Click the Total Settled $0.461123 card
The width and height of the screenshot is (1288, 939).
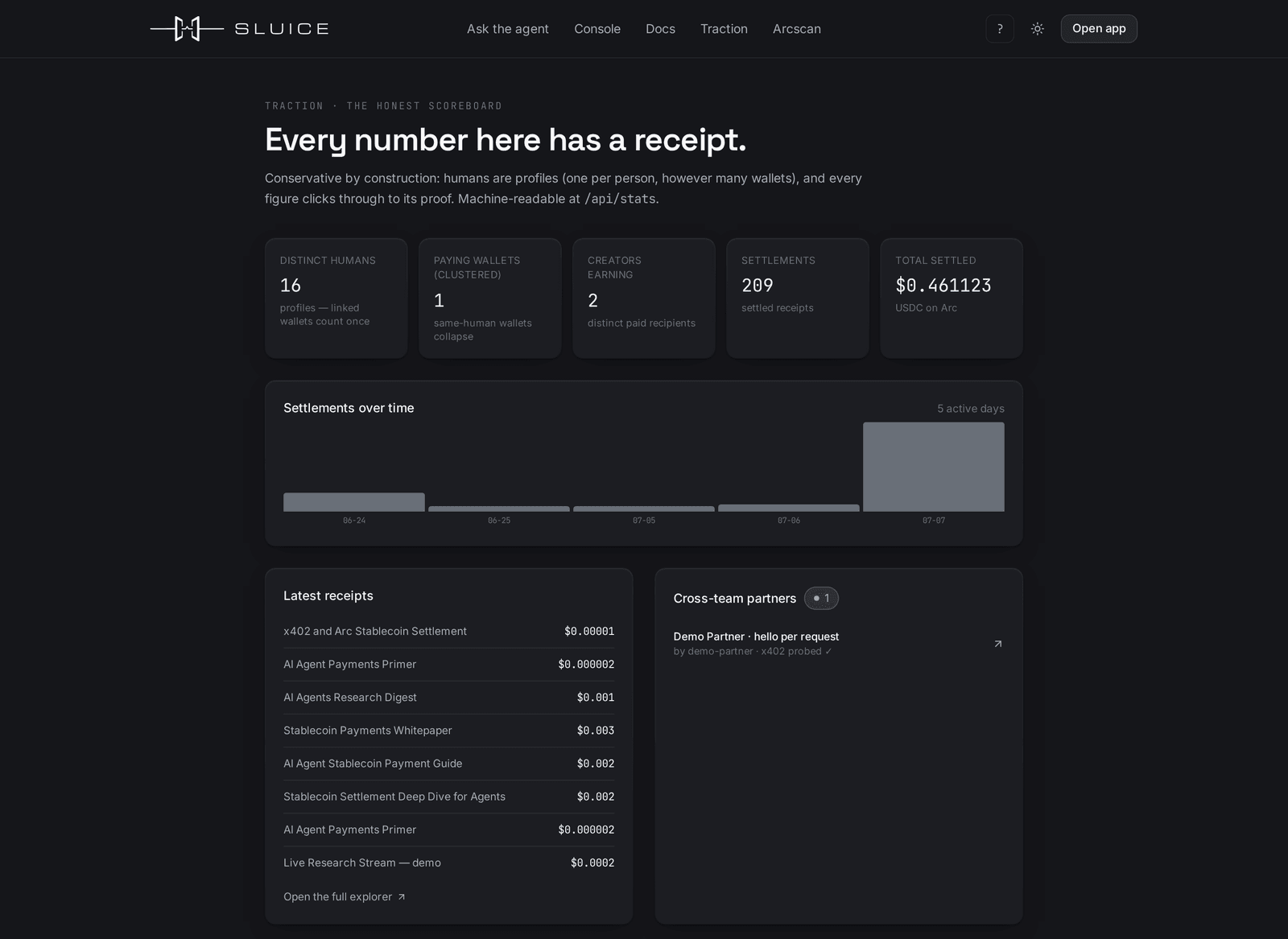[x=952, y=299]
